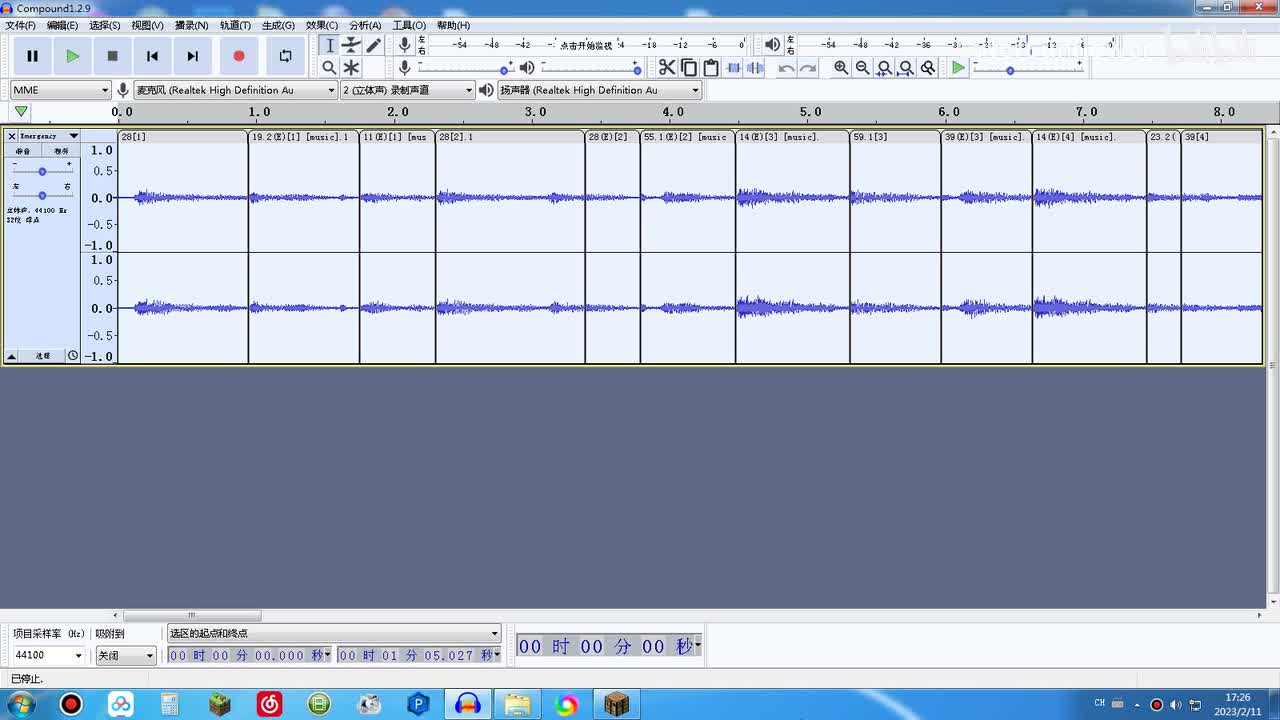Viewport: 1280px width, 720px height.
Task: Open the 吸附到 snap-to dropdown showing 关闭
Action: [126, 655]
